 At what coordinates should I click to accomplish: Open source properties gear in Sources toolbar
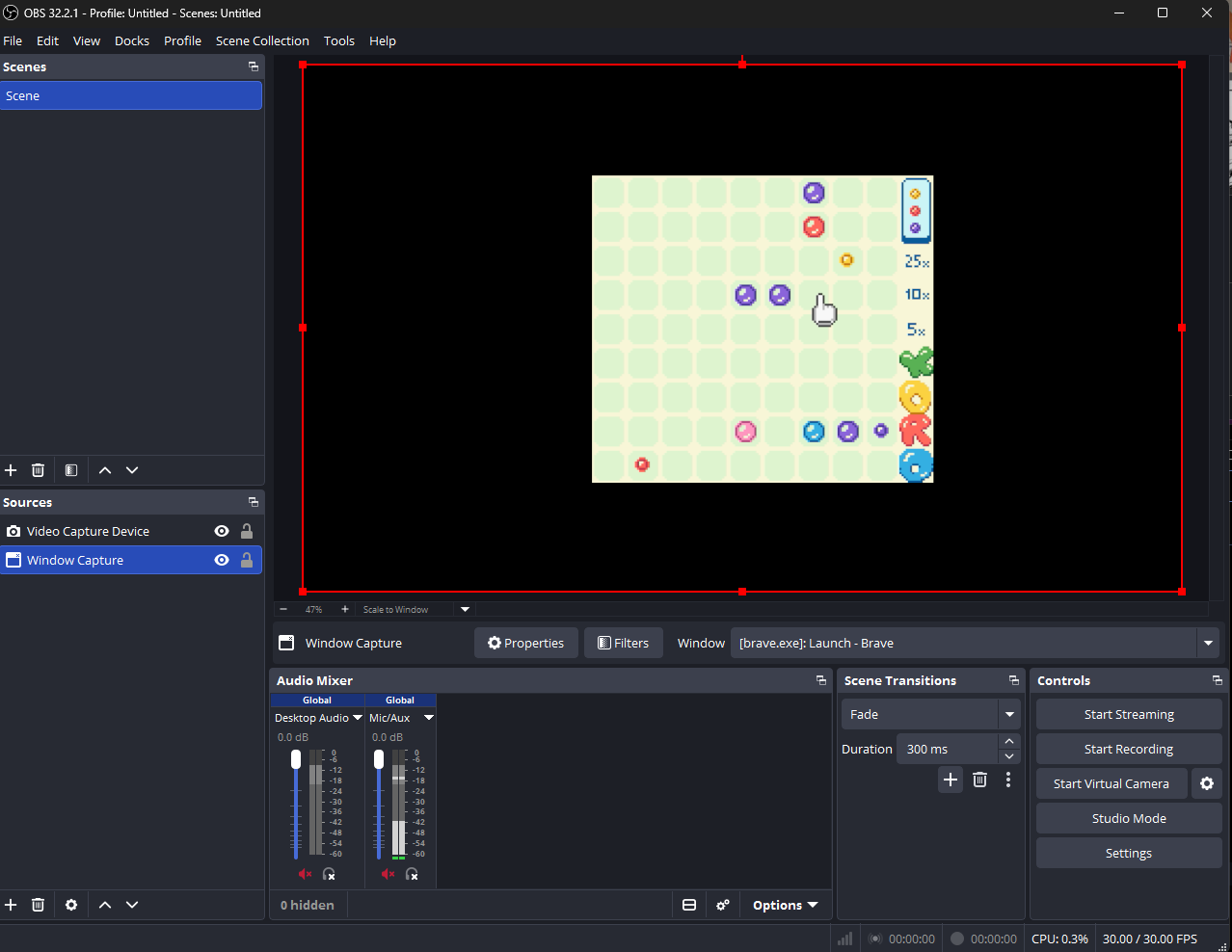pyautogui.click(x=70, y=905)
